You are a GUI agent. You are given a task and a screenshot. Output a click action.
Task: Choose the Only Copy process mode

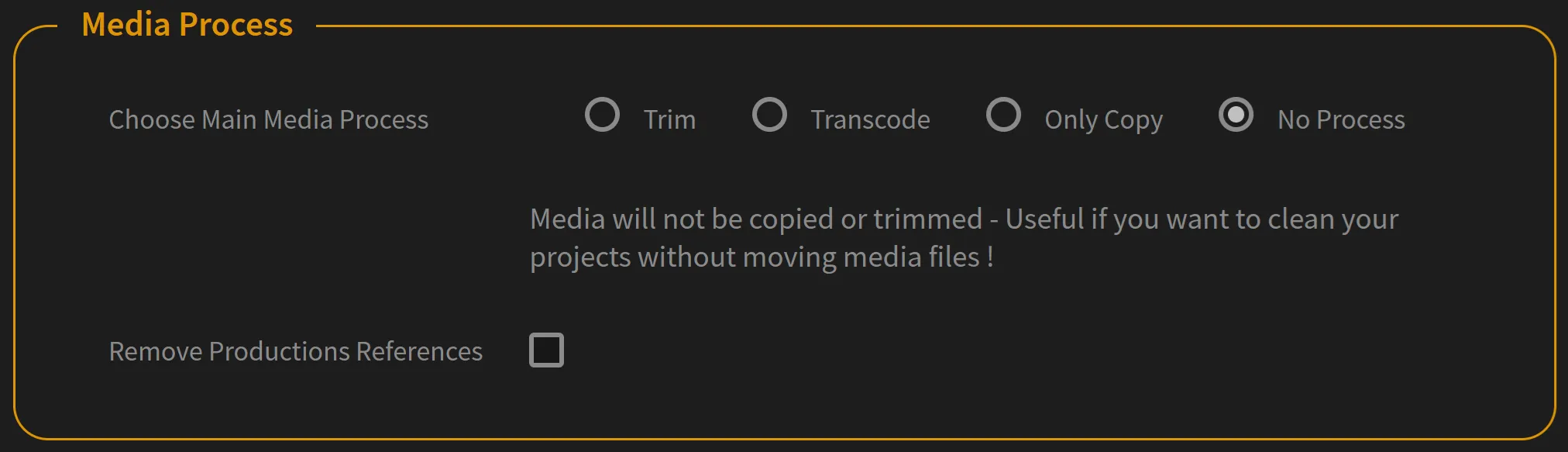(1004, 115)
